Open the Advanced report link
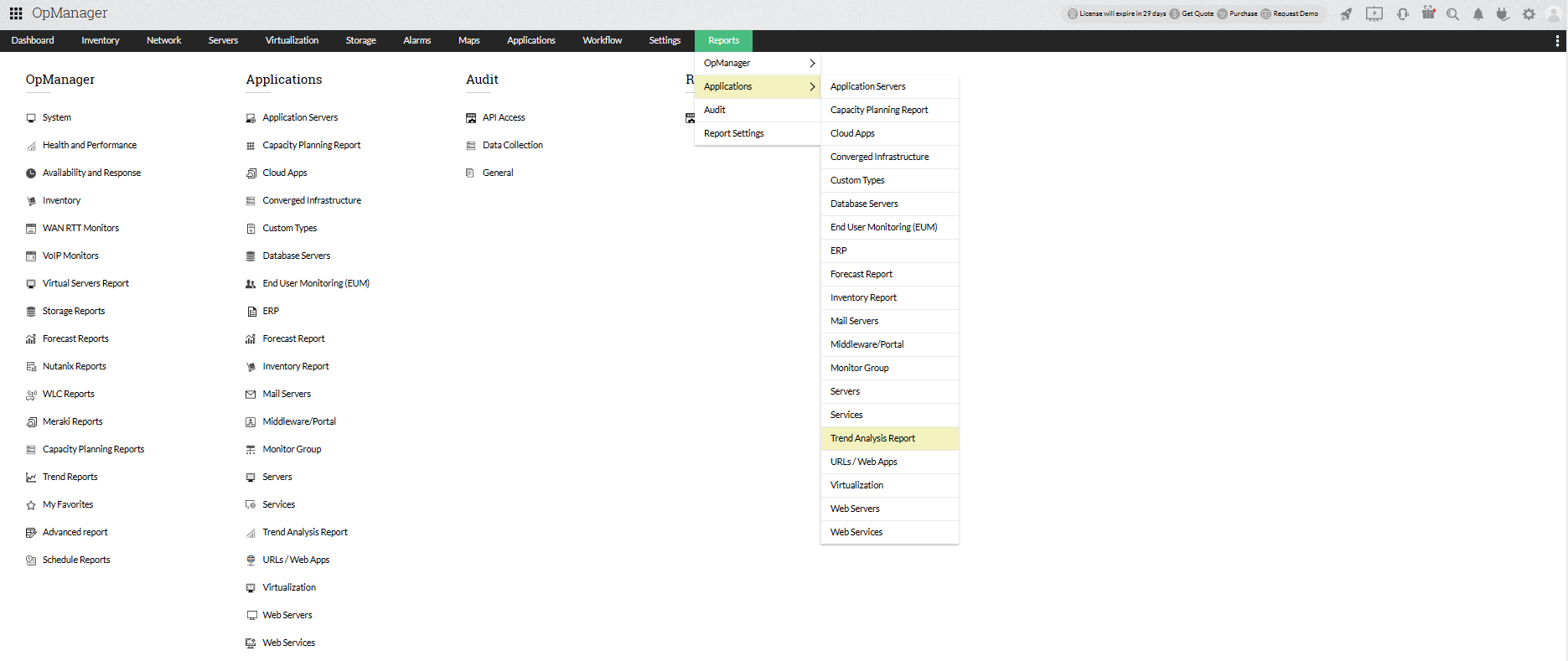The width and height of the screenshot is (1568, 661). pyautogui.click(x=75, y=533)
